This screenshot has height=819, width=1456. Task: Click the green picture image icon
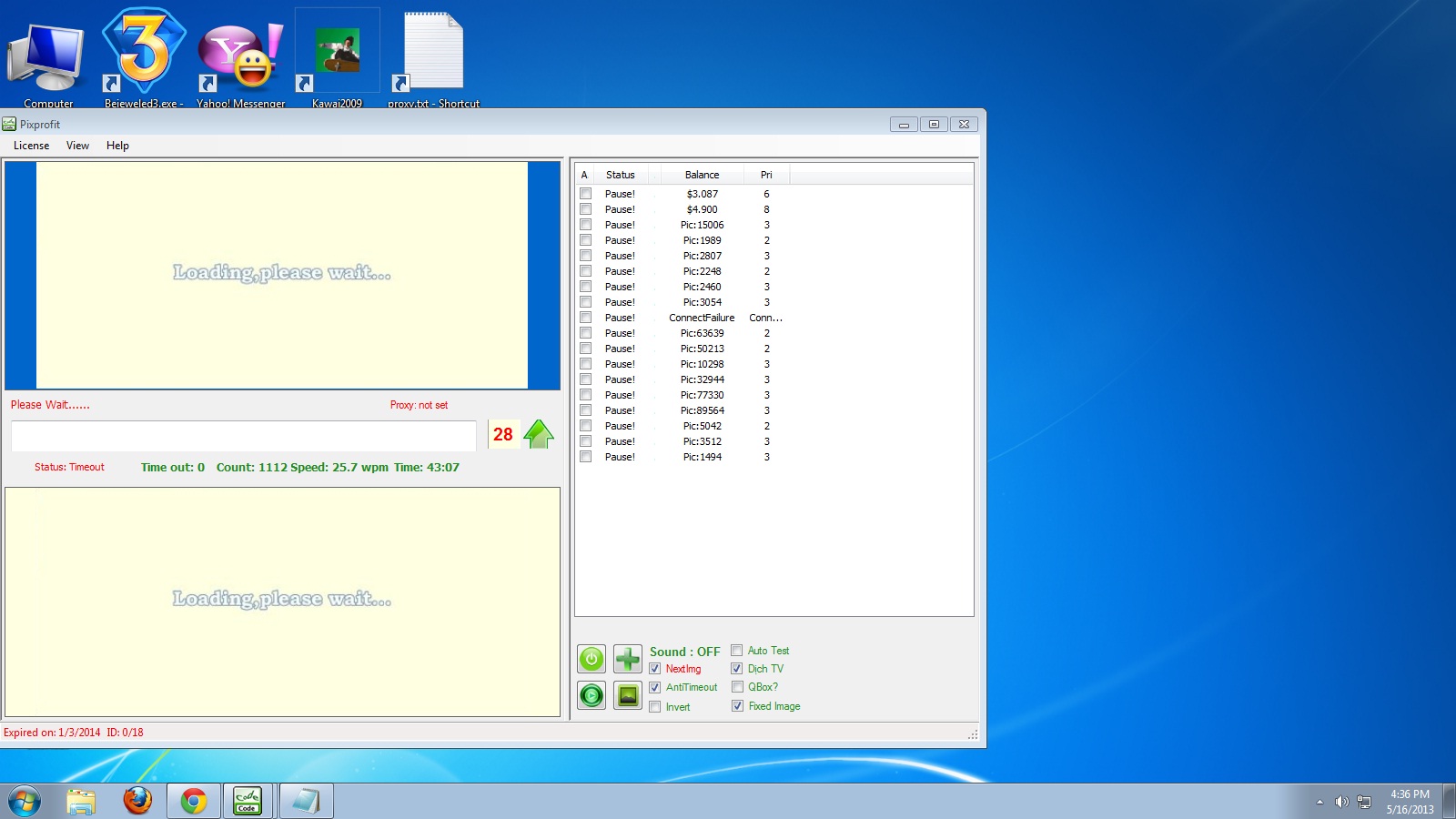(x=628, y=696)
